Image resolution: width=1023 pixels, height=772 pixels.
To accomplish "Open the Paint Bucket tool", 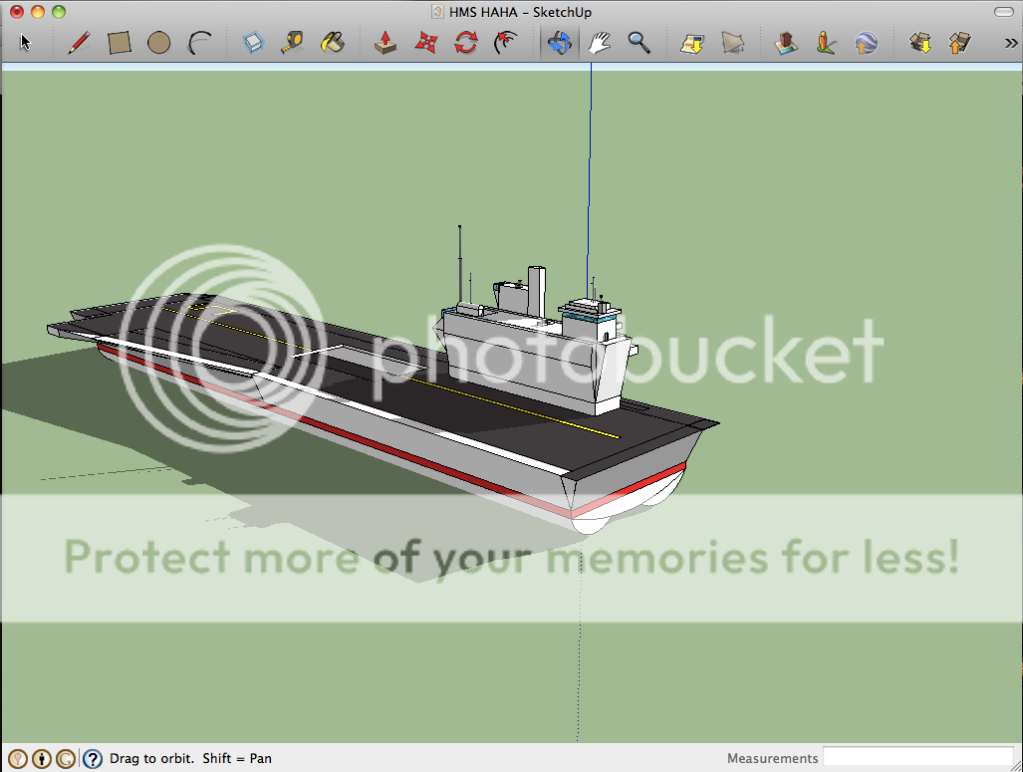I will click(x=332, y=42).
